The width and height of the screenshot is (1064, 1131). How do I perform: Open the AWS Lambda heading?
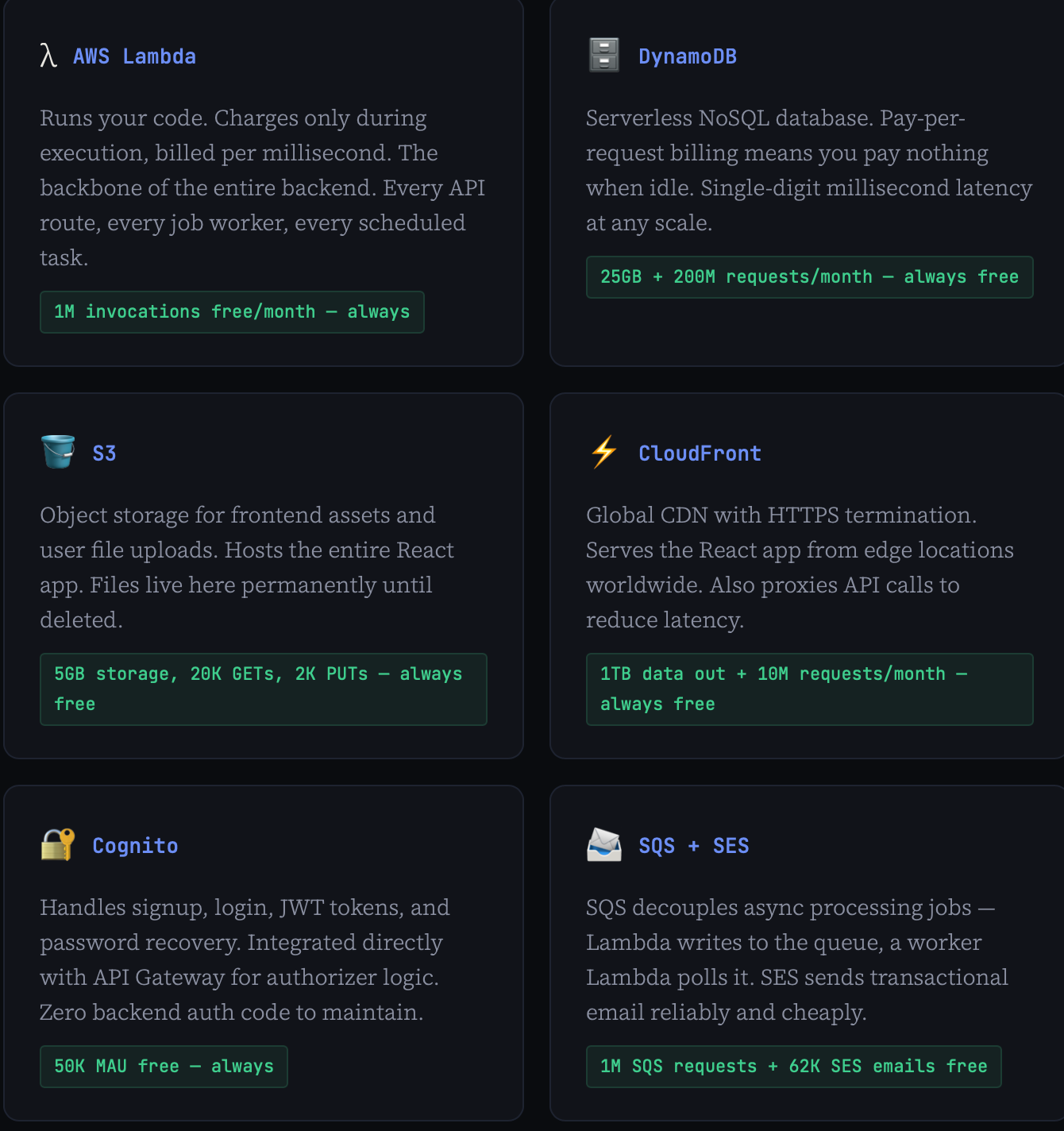coord(134,56)
